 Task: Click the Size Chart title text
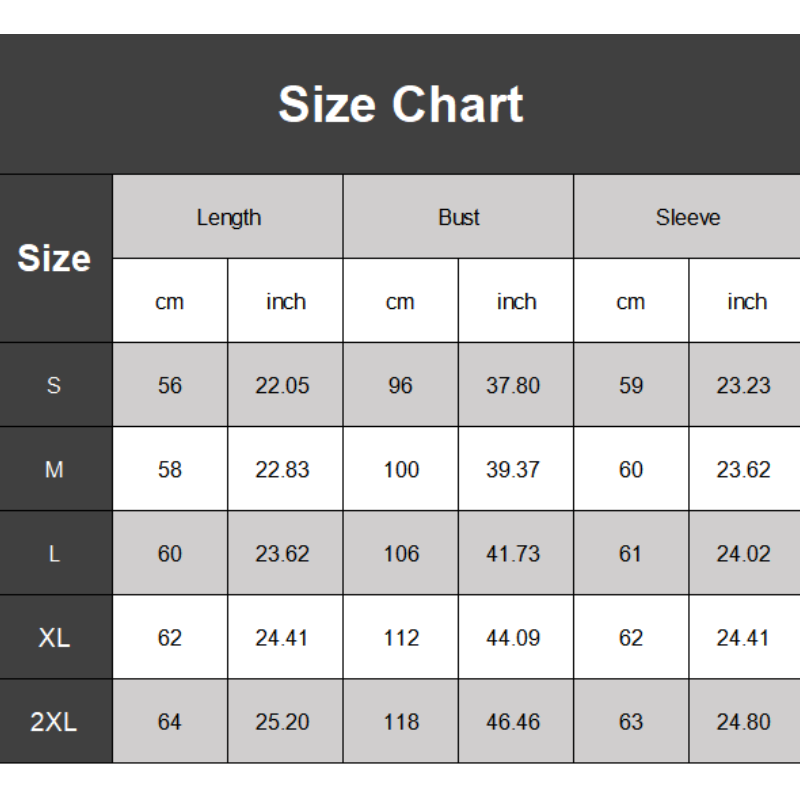(x=400, y=105)
